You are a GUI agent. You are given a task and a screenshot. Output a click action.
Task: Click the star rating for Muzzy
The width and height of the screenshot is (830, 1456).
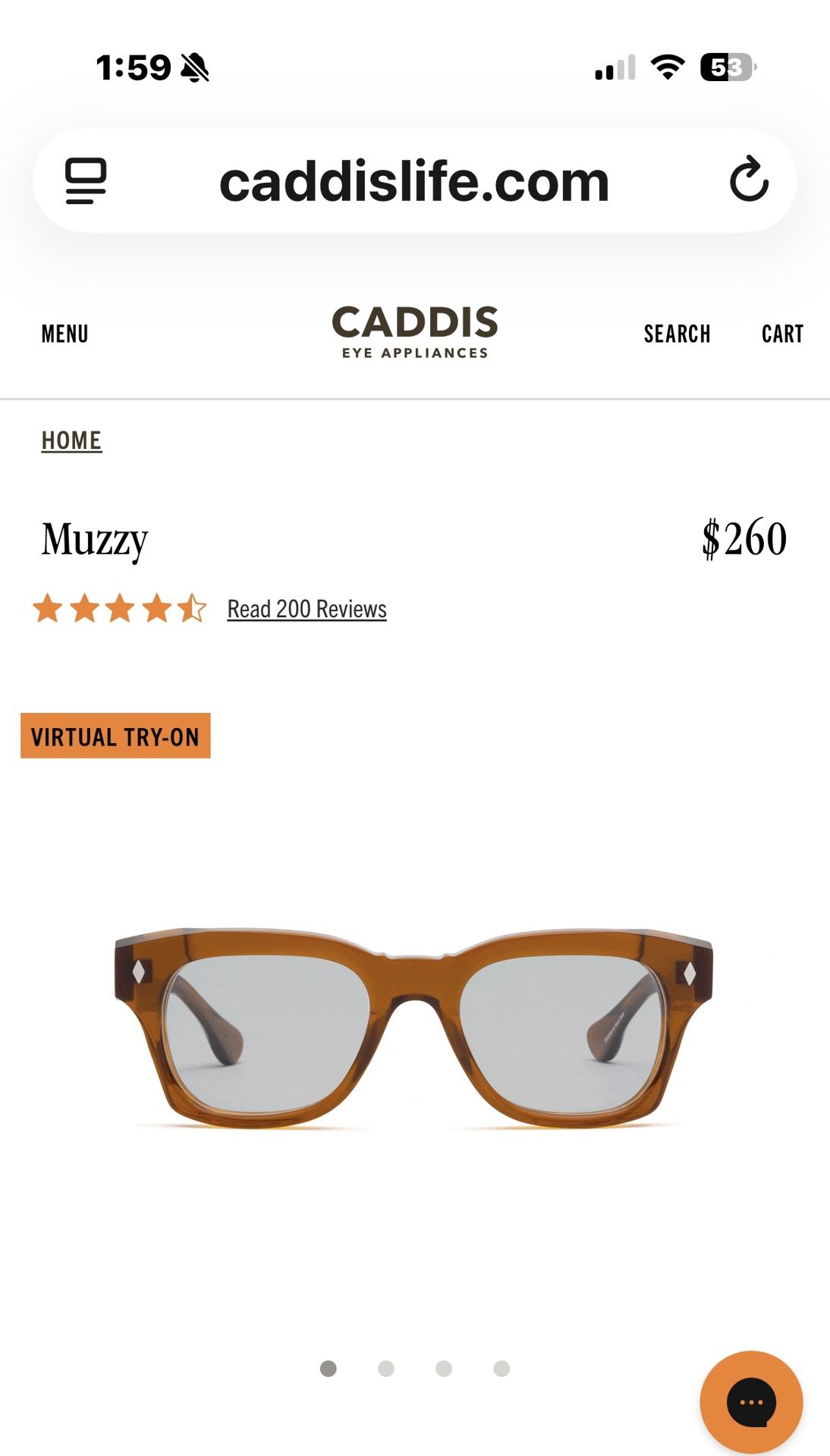(x=120, y=608)
